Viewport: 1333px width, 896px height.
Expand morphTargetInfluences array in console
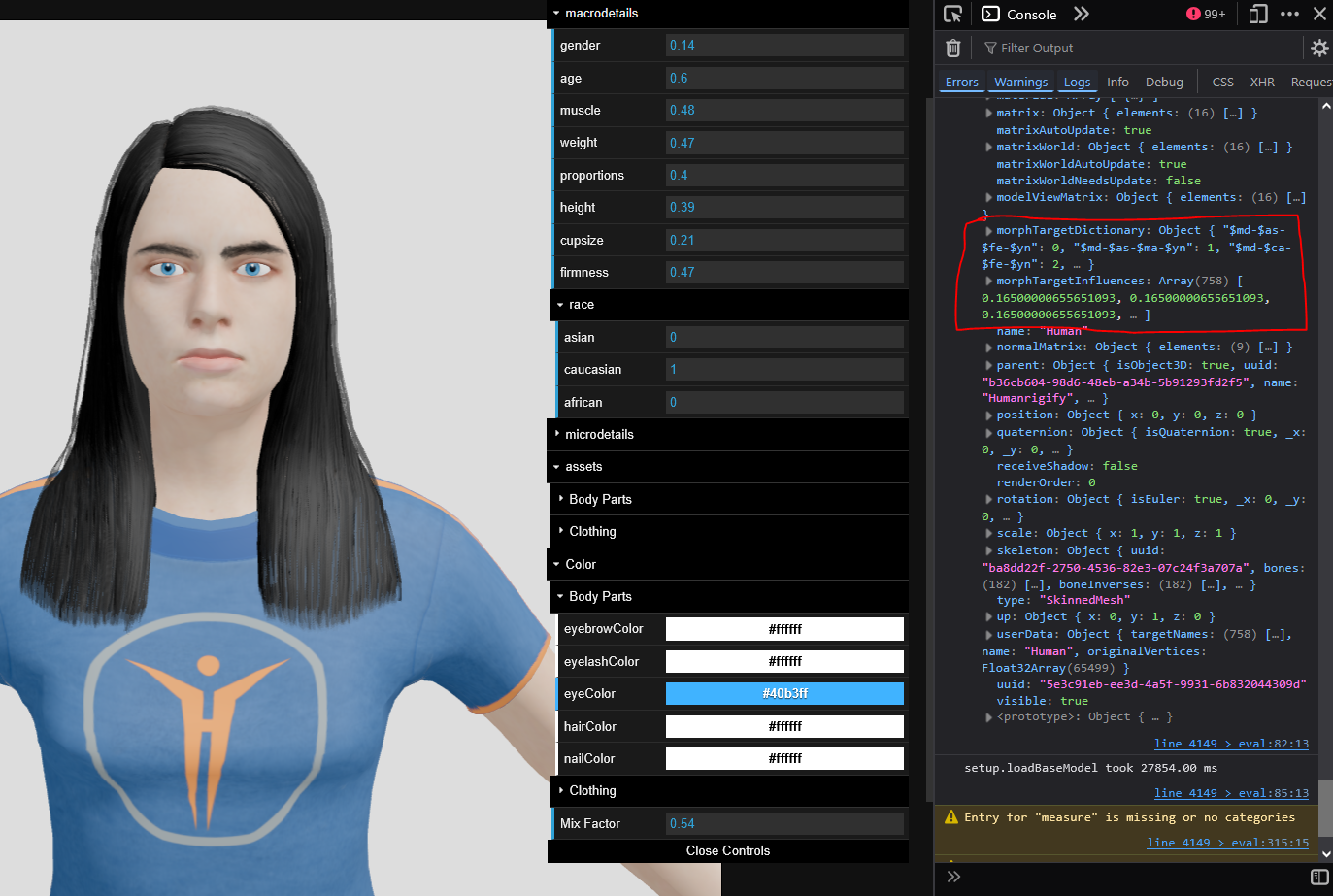(988, 282)
